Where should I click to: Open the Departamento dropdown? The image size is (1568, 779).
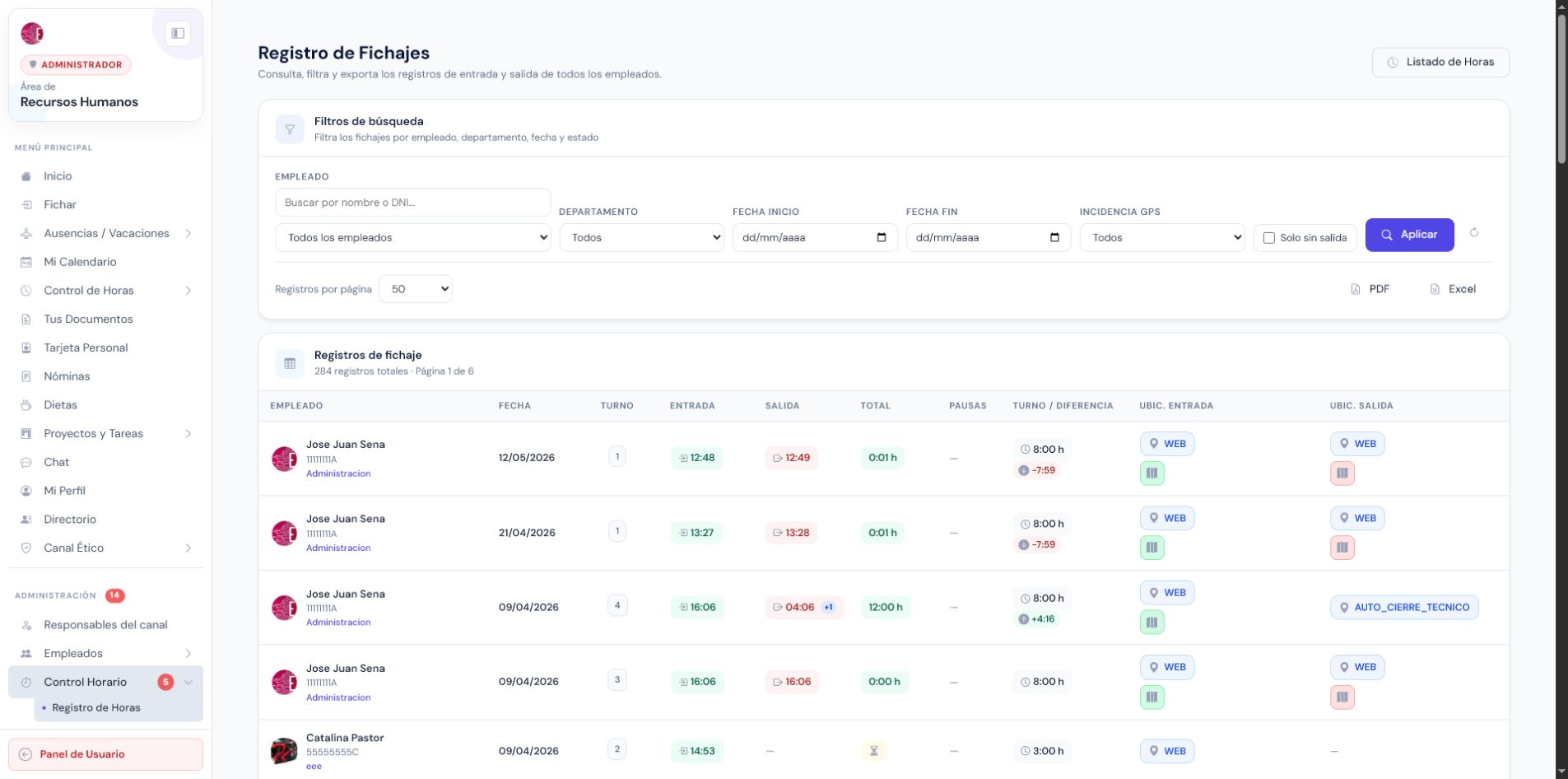tap(642, 237)
